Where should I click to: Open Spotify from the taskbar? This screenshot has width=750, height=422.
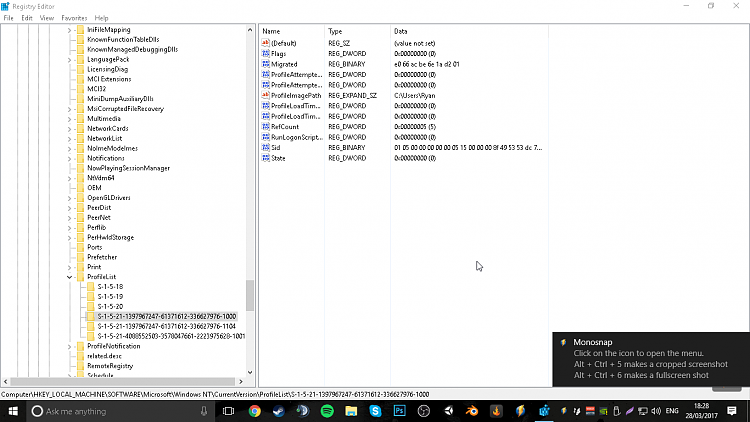[327, 411]
